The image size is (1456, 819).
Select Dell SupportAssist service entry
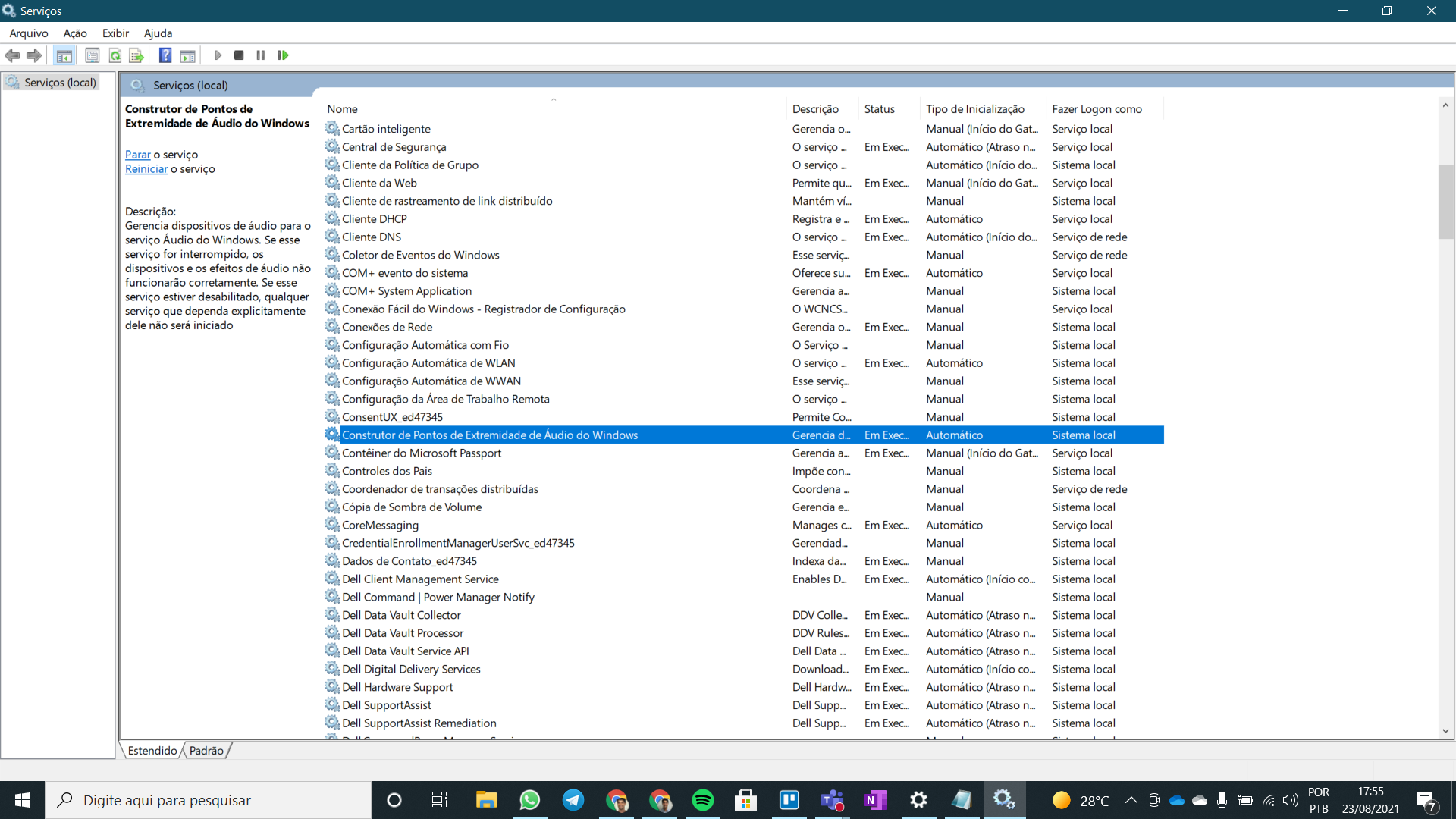(386, 704)
